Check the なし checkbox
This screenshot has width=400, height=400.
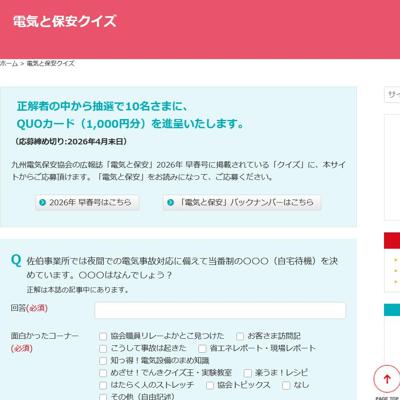click(x=286, y=385)
